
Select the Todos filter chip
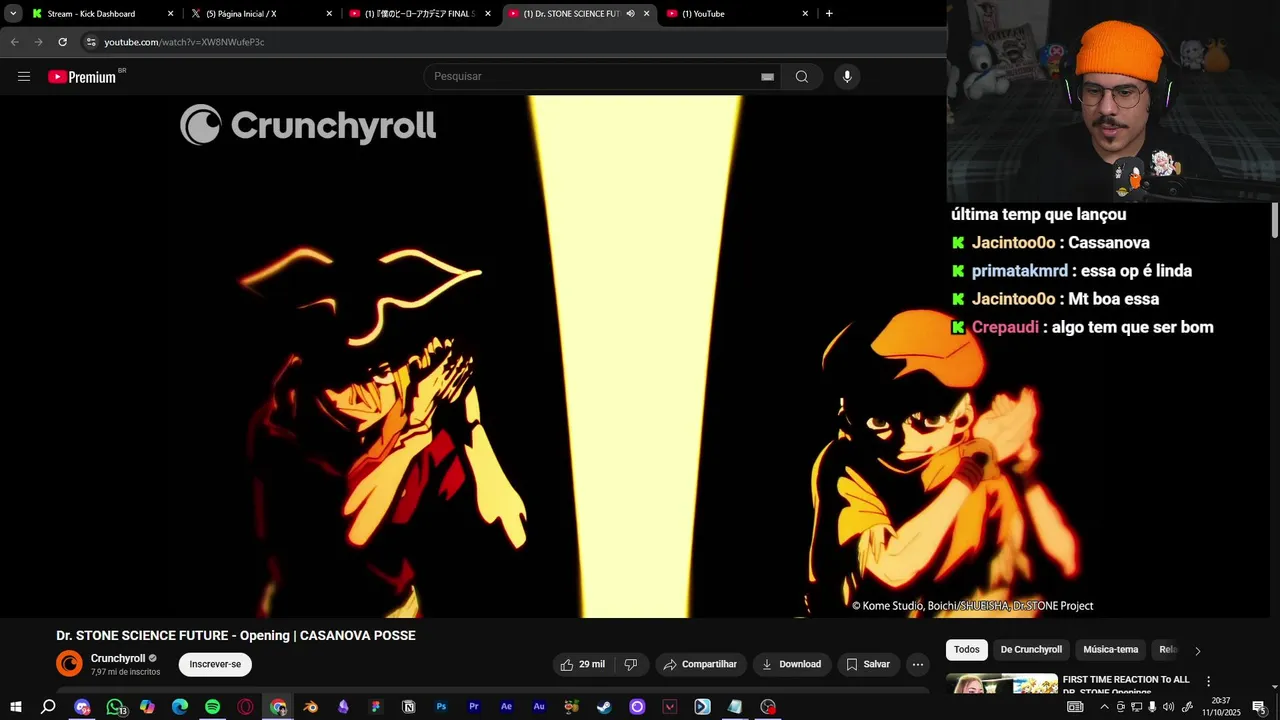tap(967, 650)
